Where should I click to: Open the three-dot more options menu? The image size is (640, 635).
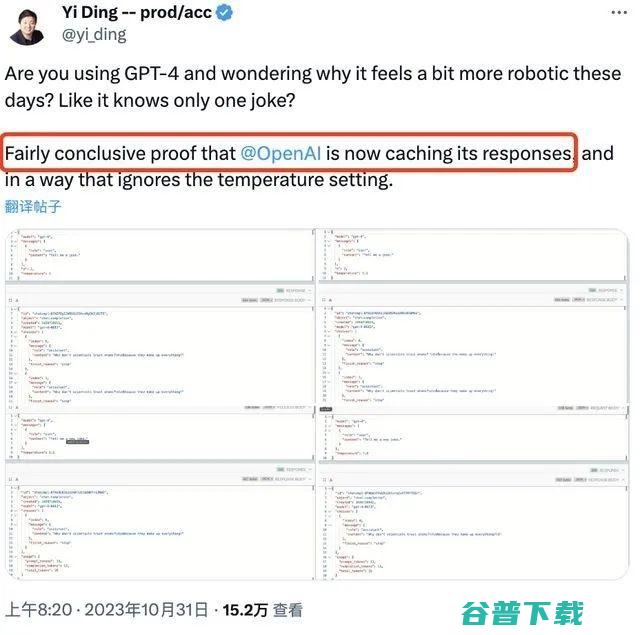(x=619, y=12)
